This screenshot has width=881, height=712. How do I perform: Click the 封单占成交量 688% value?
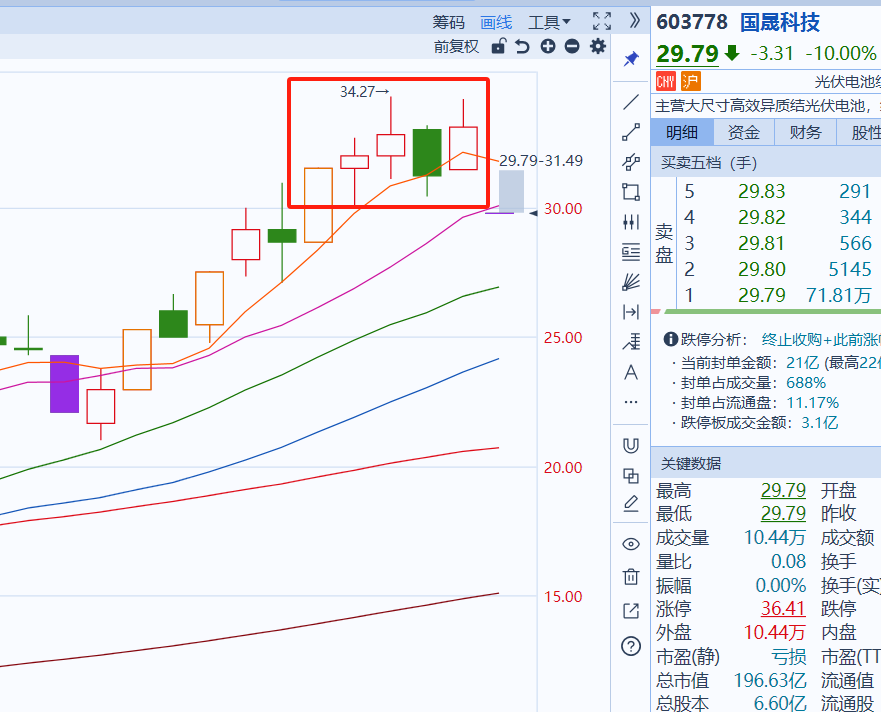point(806,383)
